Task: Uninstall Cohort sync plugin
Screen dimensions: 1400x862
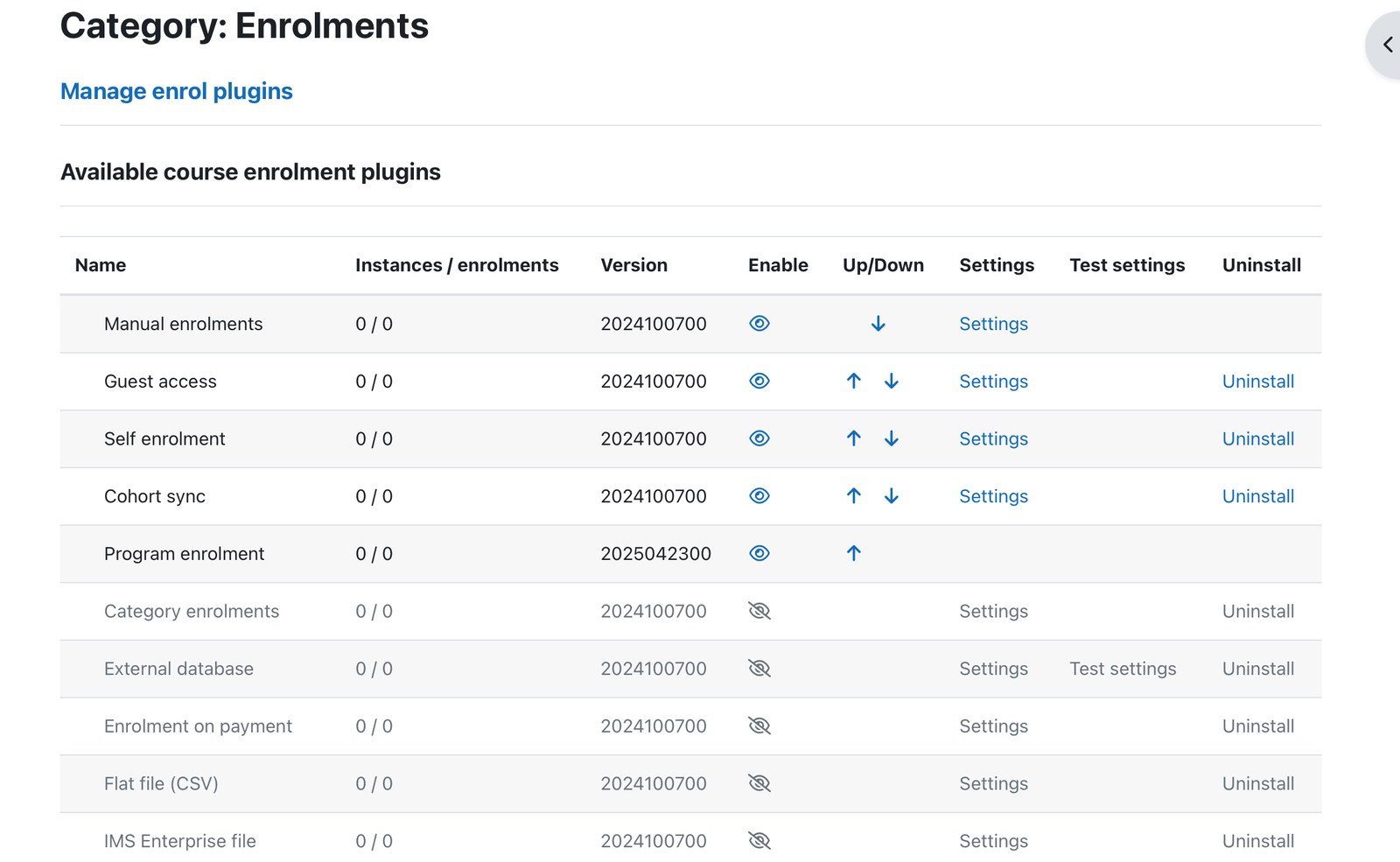Action: tap(1258, 496)
